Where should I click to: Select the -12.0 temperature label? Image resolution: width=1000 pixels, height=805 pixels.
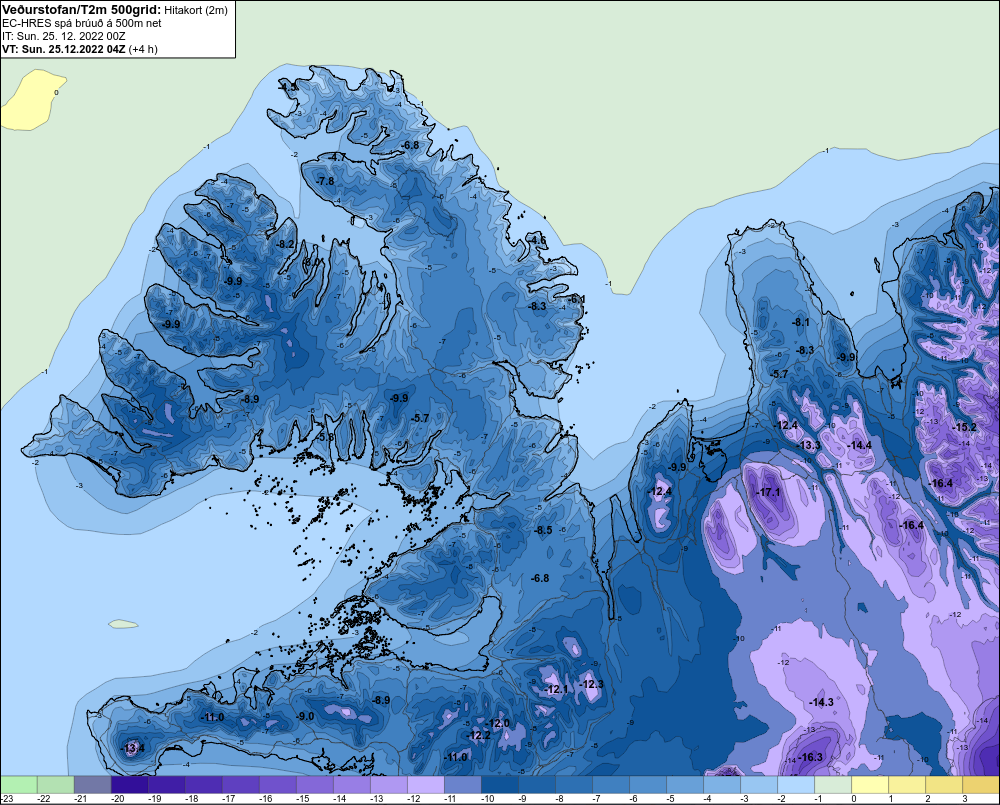pyautogui.click(x=498, y=723)
